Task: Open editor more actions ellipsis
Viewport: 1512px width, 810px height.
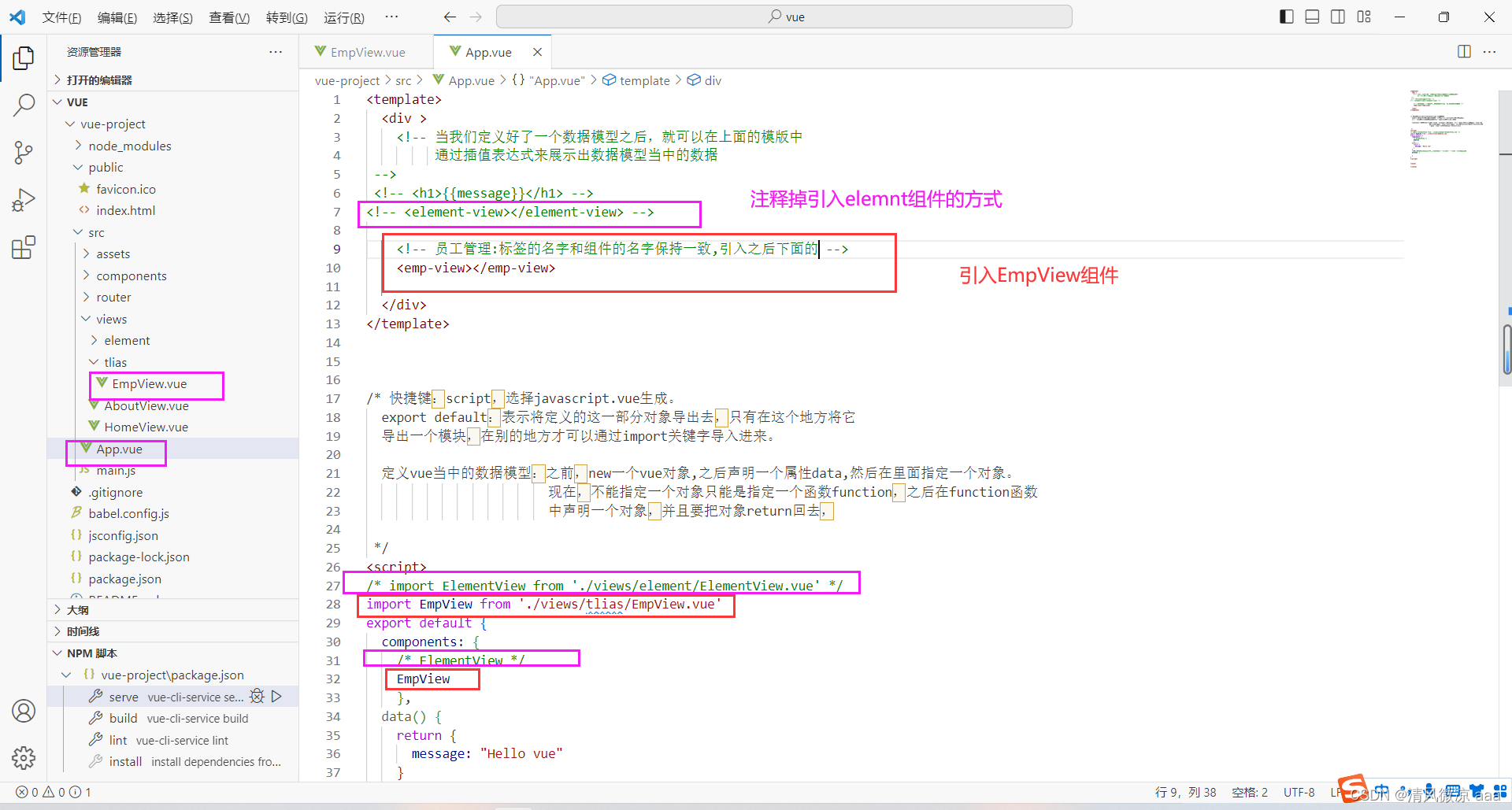Action: tap(1489, 51)
